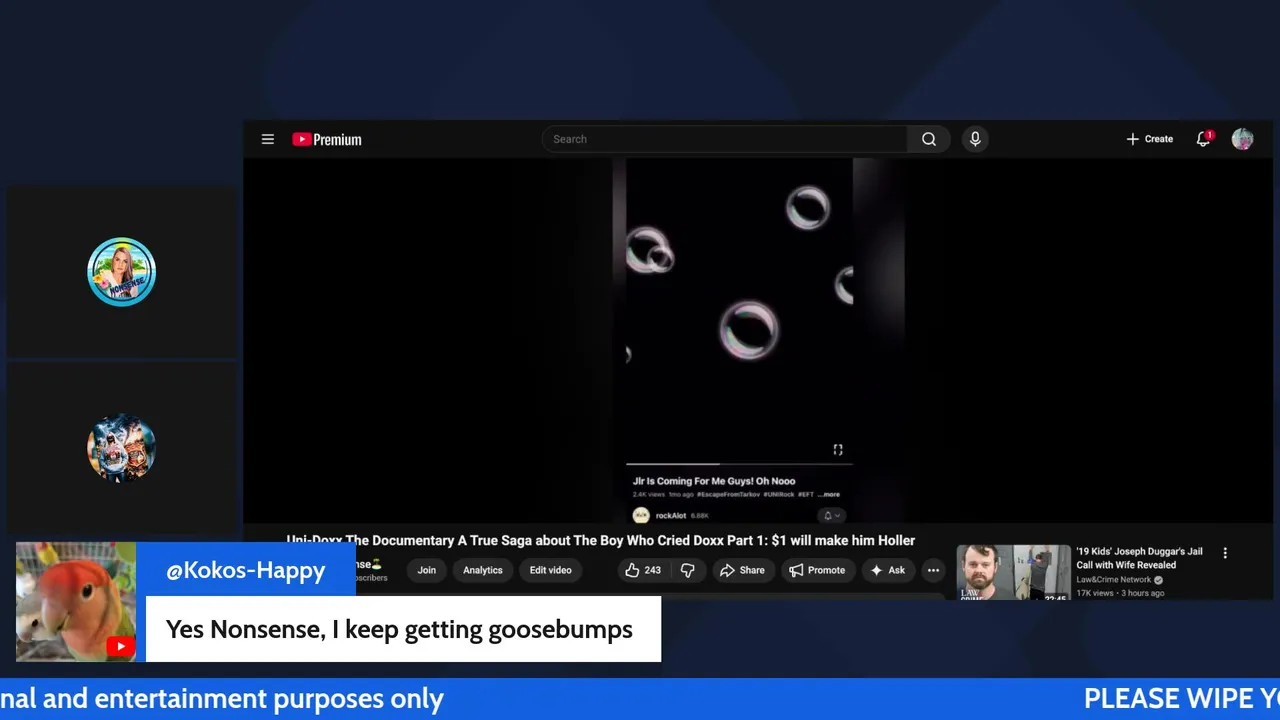Click the lower circular guest avatar
This screenshot has height=720, width=1280.
point(121,448)
